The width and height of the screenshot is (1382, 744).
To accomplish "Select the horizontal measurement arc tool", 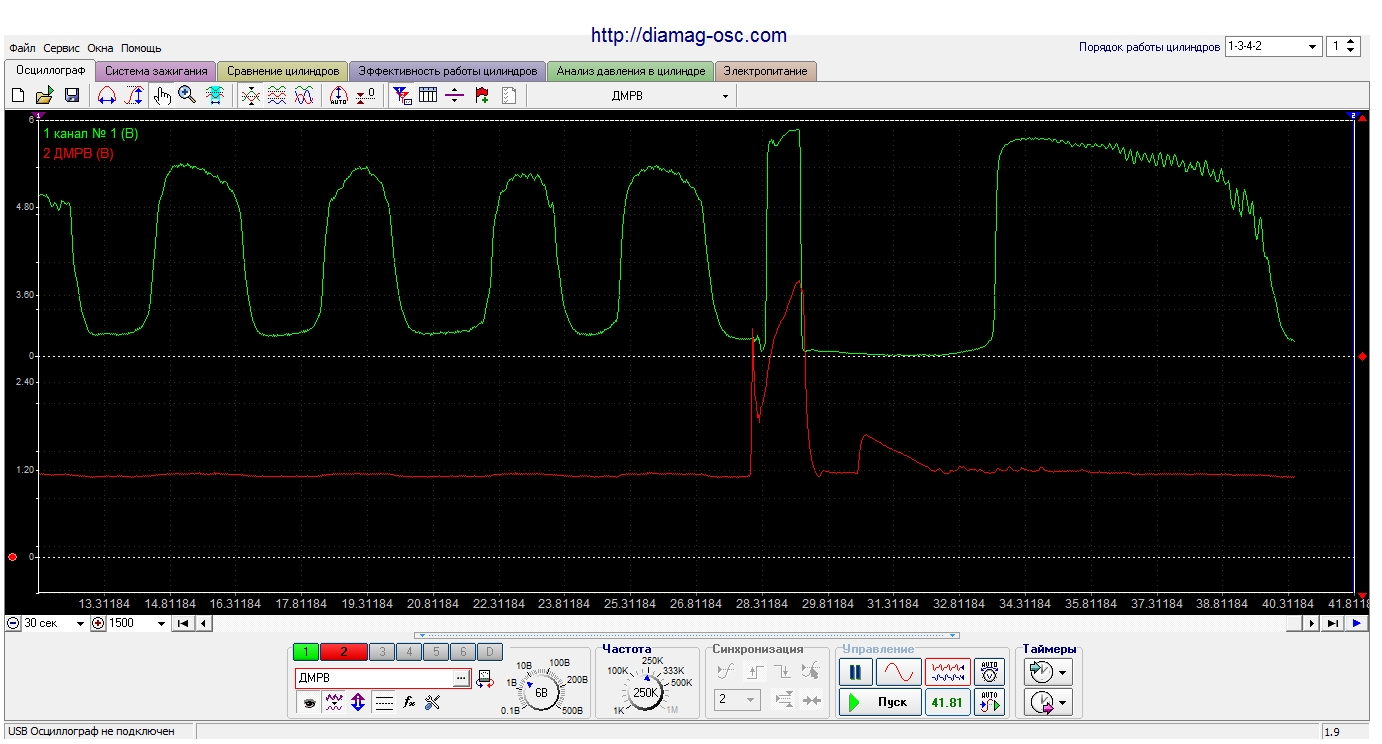I will (x=106, y=95).
